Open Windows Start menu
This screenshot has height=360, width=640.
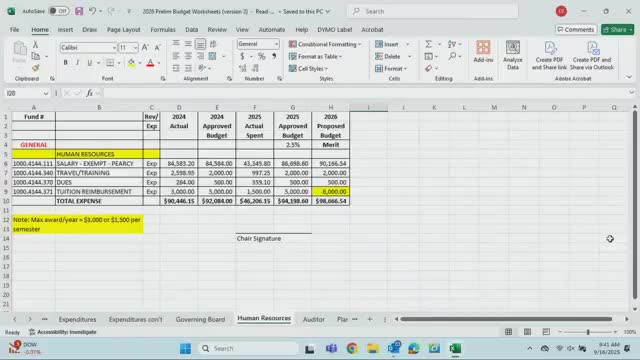pyautogui.click(x=185, y=348)
